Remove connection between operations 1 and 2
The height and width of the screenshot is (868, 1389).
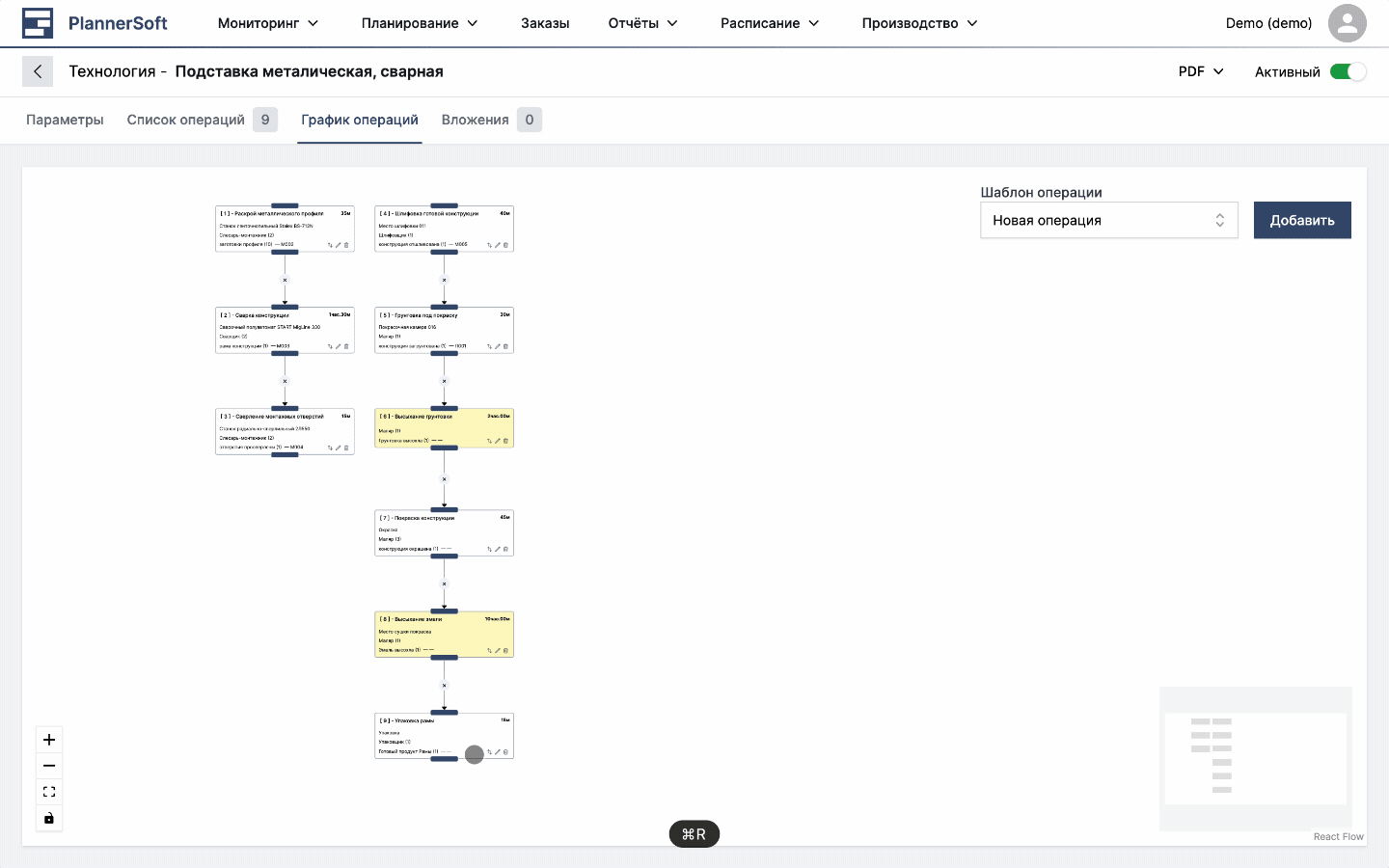(285, 280)
